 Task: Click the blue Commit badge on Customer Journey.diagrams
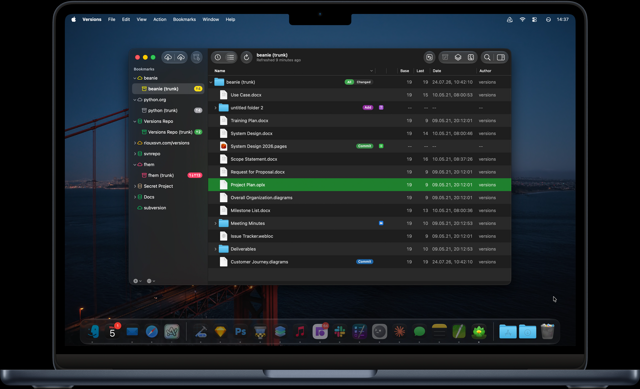click(x=364, y=262)
